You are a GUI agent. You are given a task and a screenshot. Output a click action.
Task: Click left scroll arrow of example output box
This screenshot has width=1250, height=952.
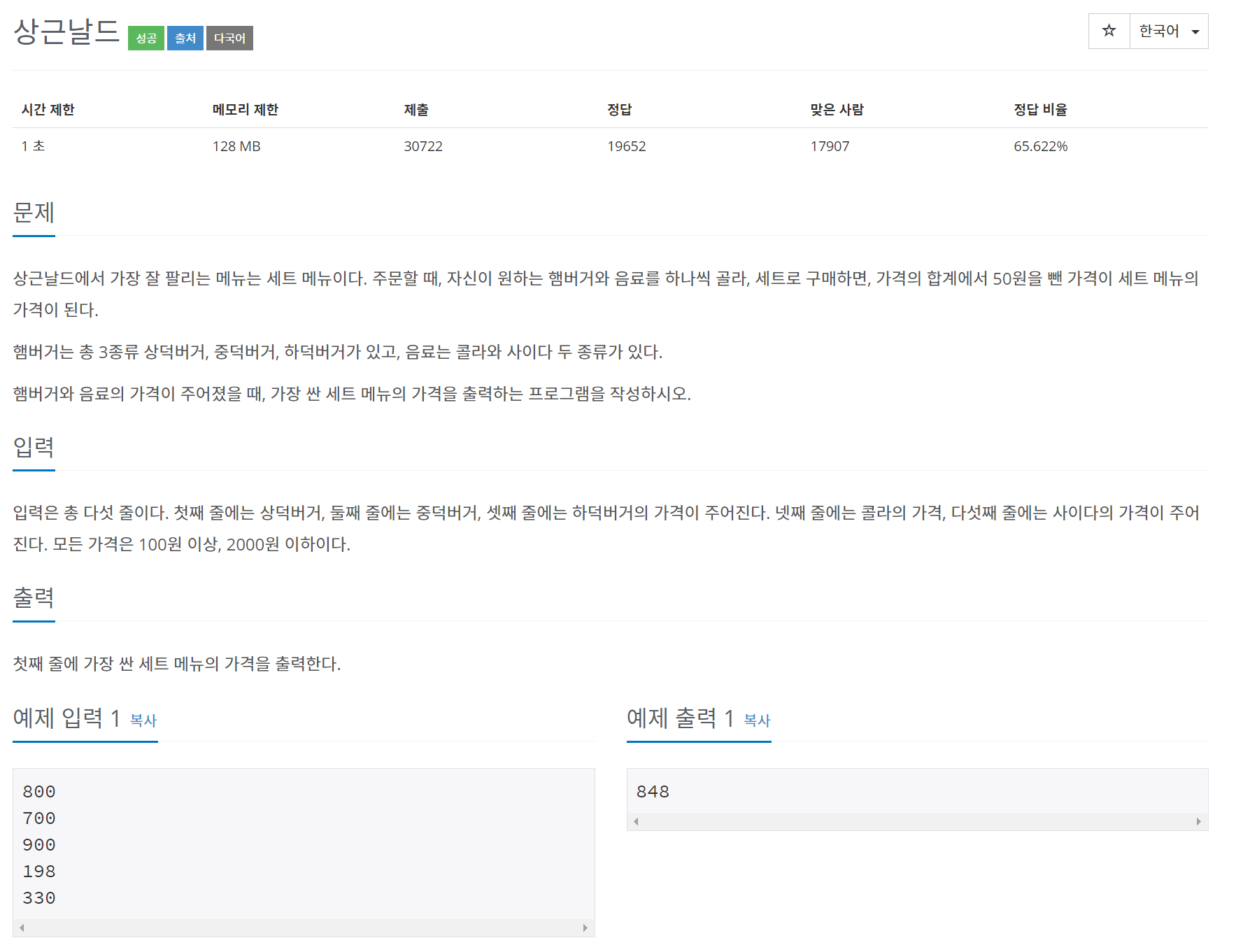636,821
